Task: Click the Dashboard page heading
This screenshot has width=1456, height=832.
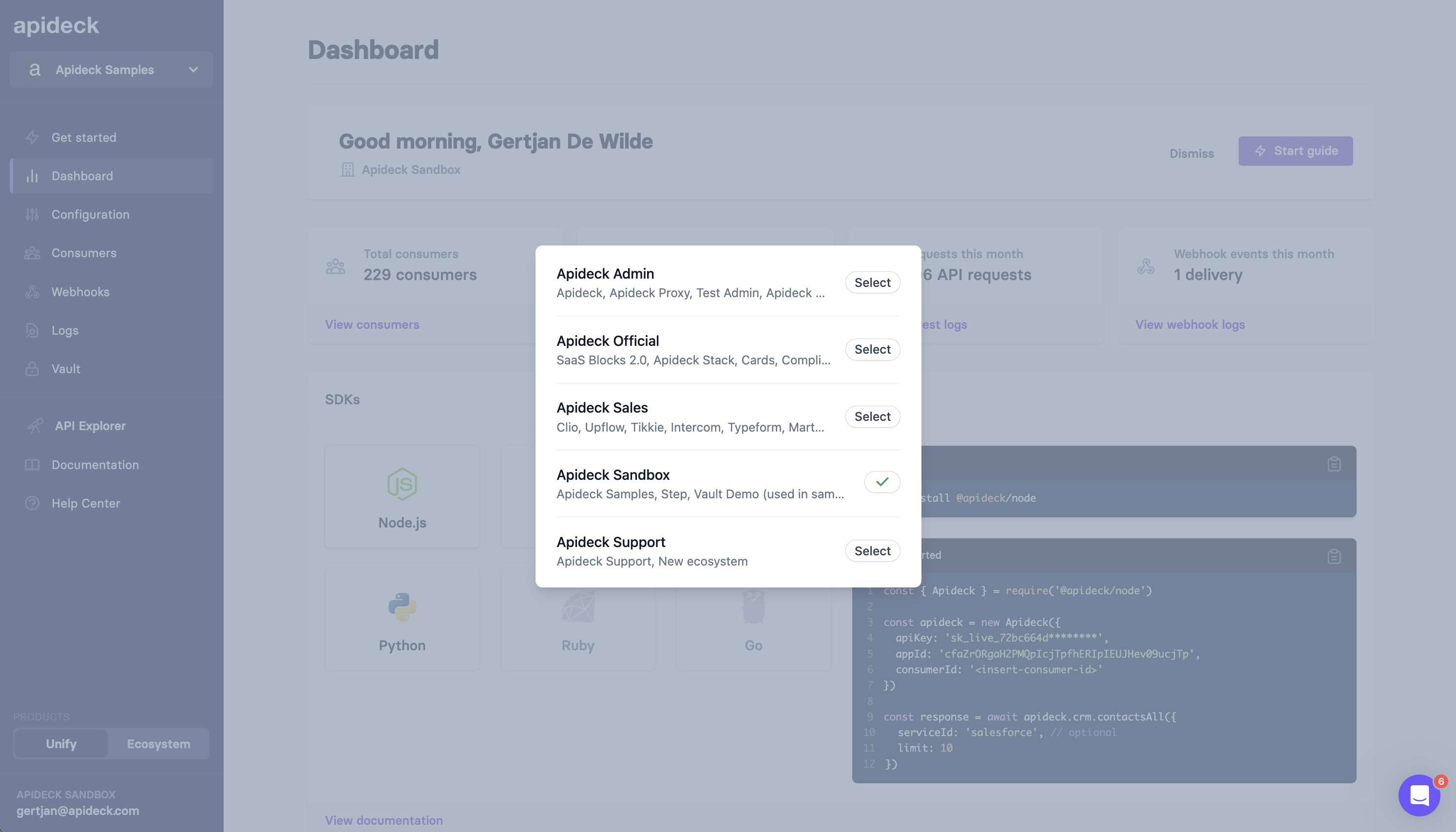Action: [373, 50]
